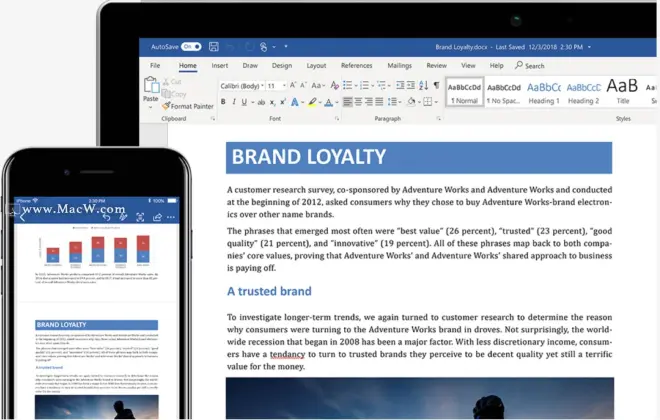
Task: Switch to the Draw tab
Action: point(250,66)
